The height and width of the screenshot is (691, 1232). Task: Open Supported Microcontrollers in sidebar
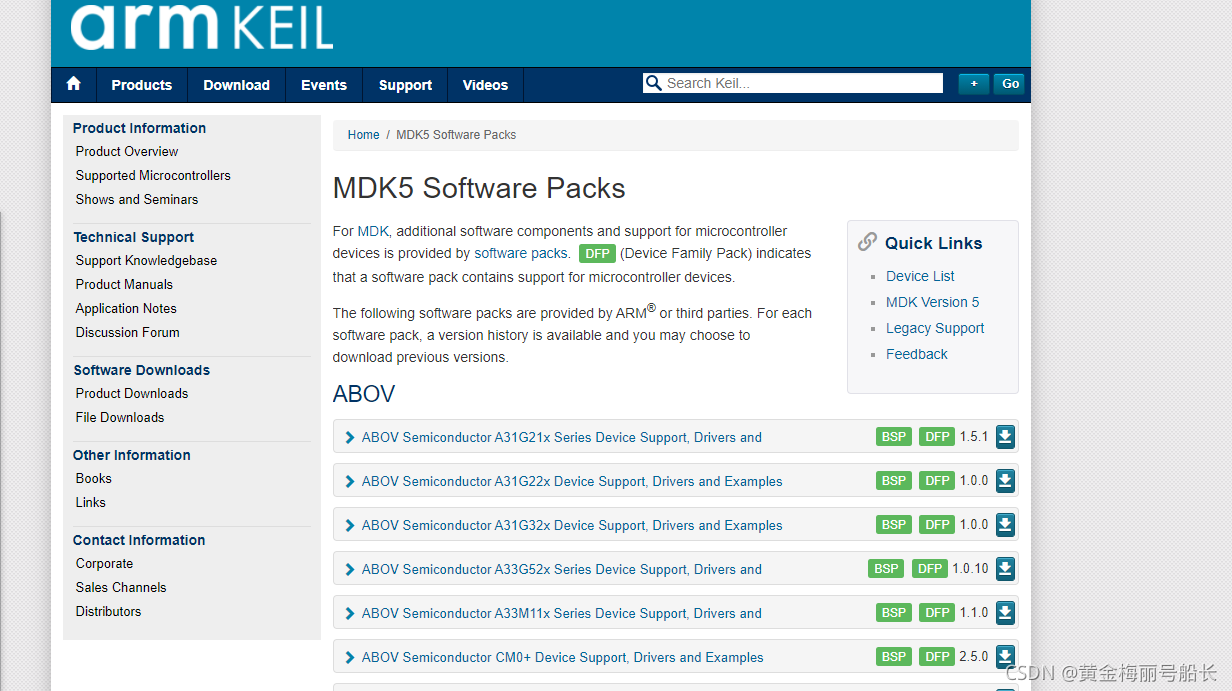(153, 175)
